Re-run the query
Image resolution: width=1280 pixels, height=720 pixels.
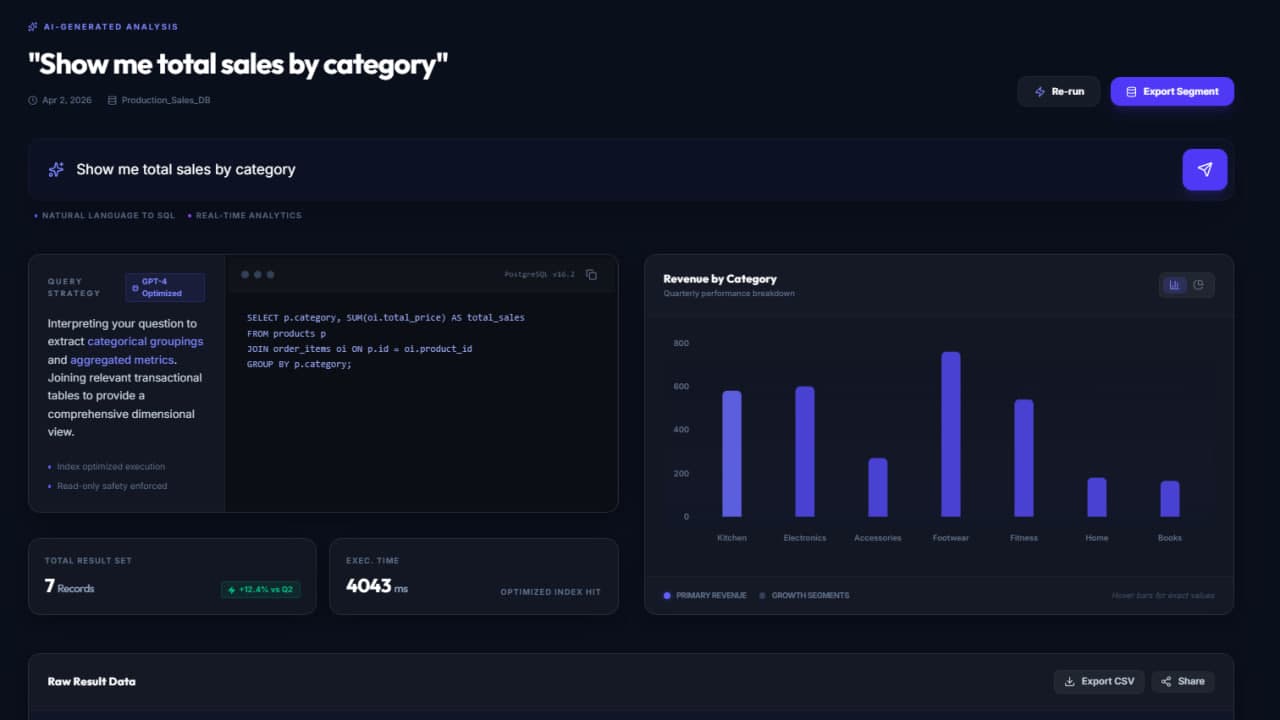click(x=1058, y=91)
